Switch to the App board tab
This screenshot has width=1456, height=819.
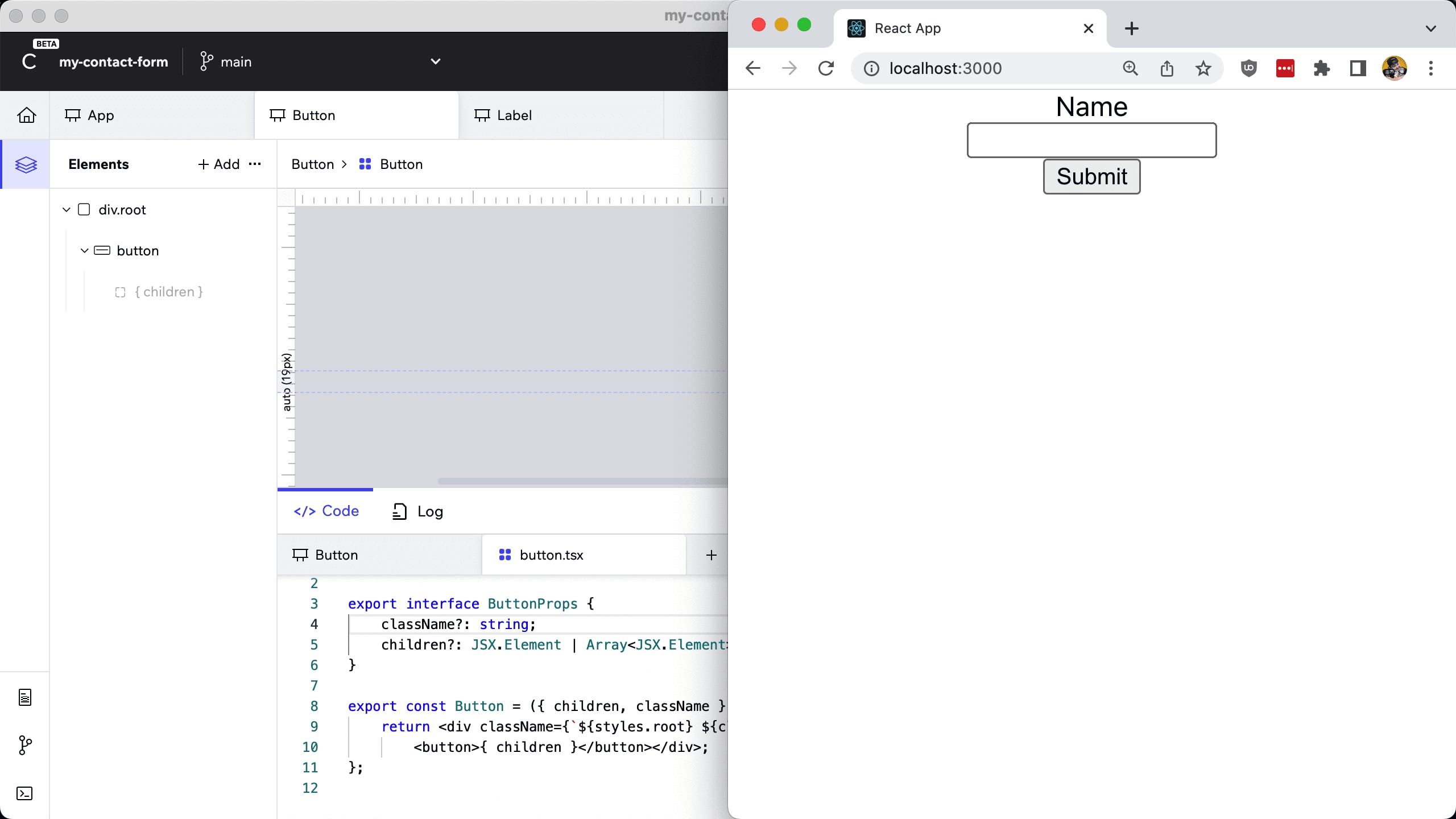coord(152,115)
